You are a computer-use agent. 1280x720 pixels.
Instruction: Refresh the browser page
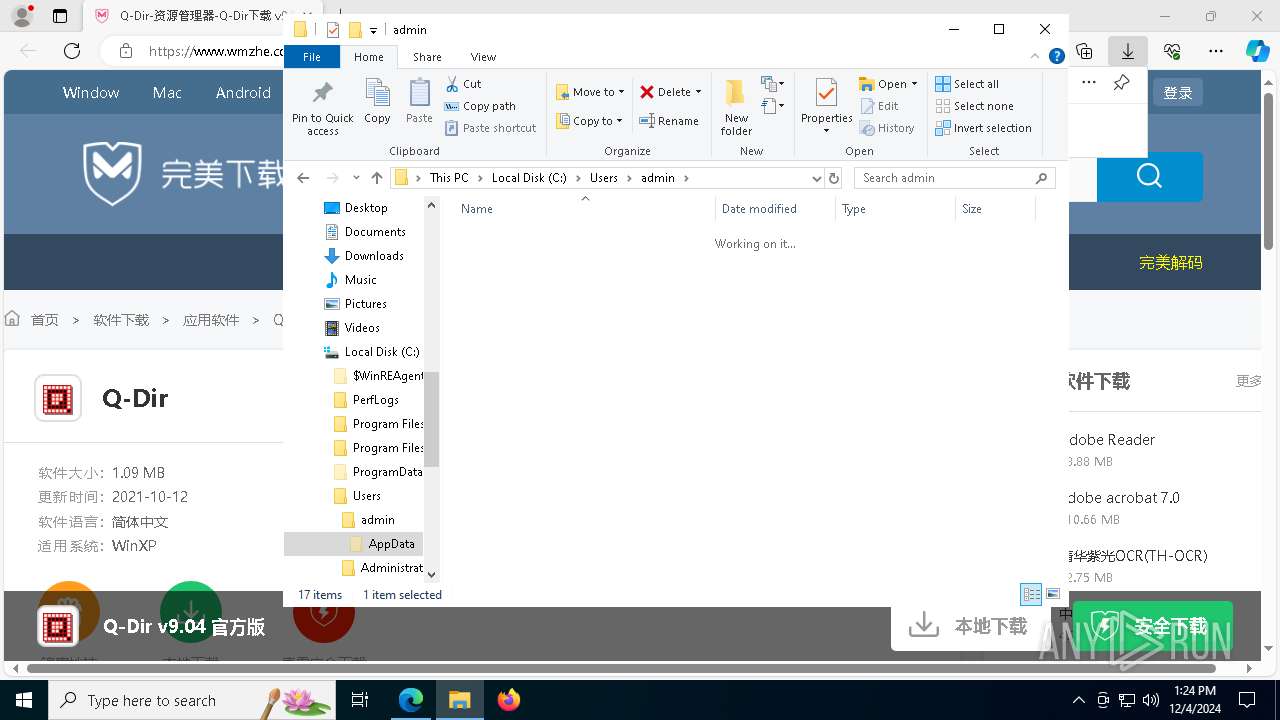click(x=72, y=50)
